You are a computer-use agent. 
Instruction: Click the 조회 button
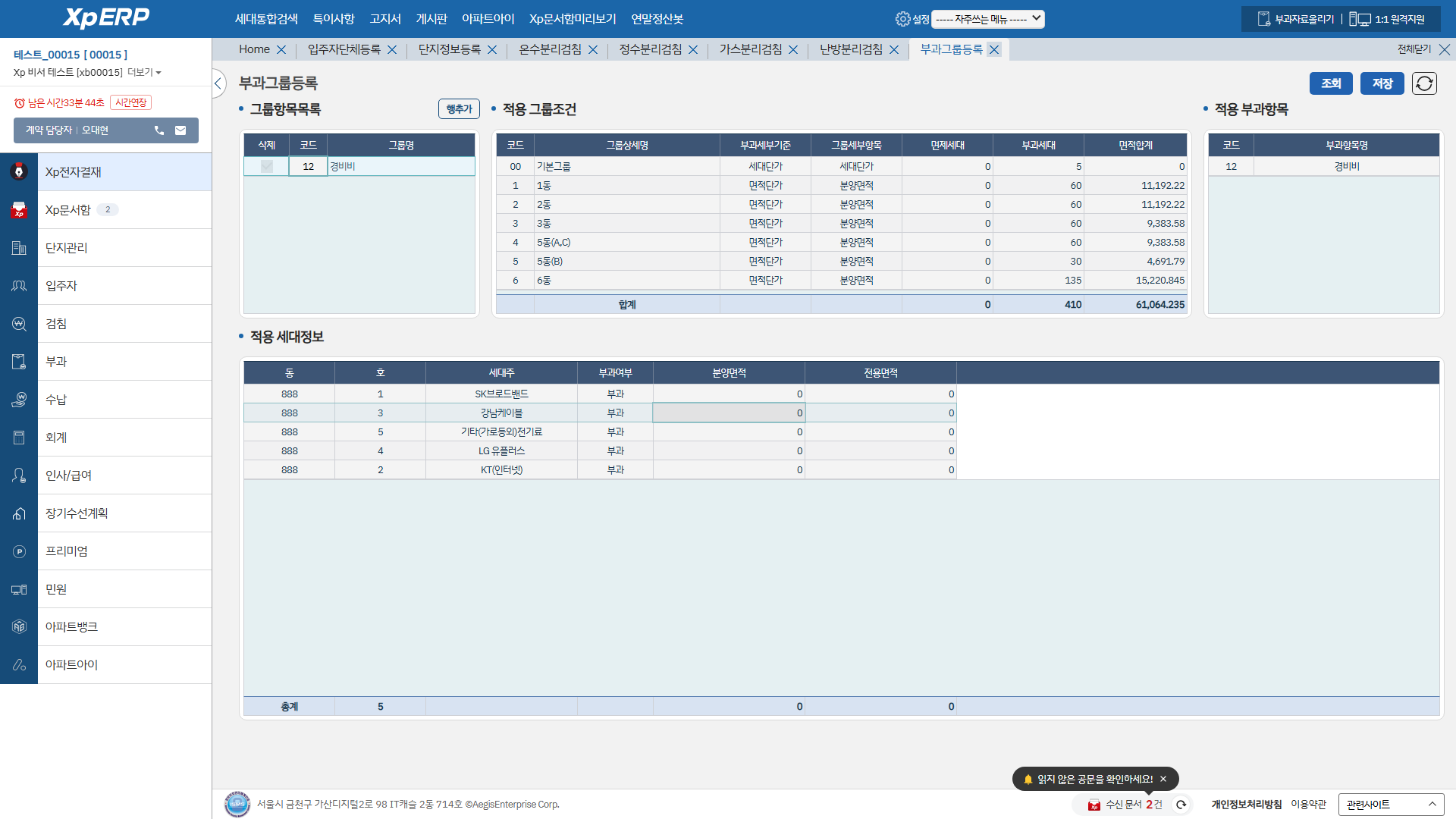[1331, 83]
